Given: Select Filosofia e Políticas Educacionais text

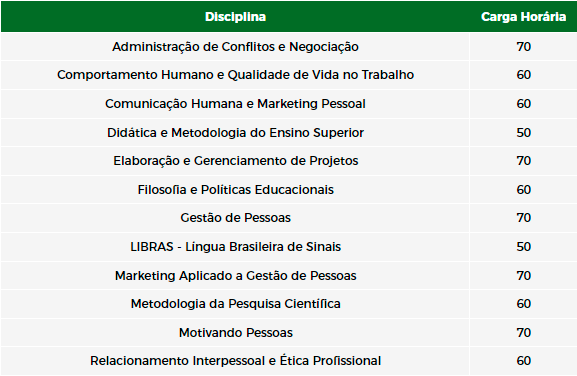Looking at the screenshot, I should pos(236,190).
